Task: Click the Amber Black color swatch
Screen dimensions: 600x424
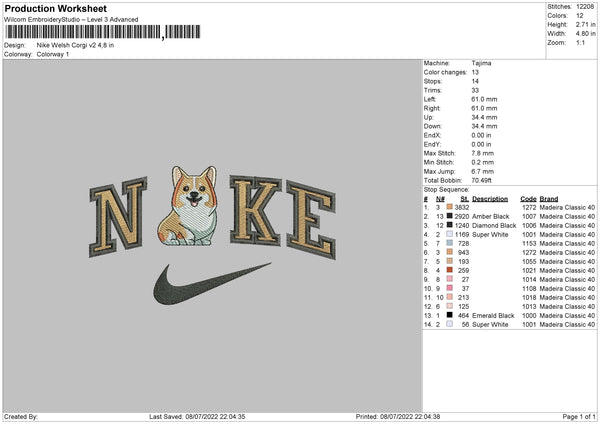Action: pyautogui.click(x=449, y=216)
